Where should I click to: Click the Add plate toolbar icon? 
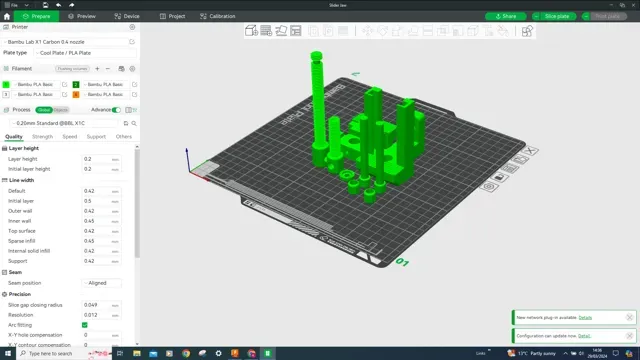[266, 31]
